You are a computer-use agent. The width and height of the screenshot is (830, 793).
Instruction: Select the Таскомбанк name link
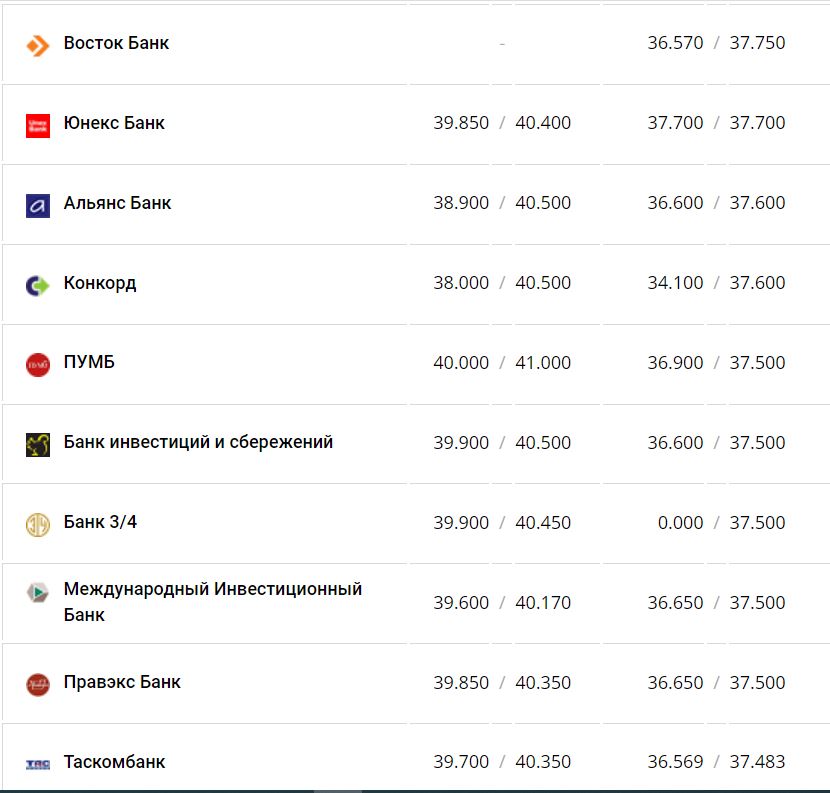click(114, 762)
